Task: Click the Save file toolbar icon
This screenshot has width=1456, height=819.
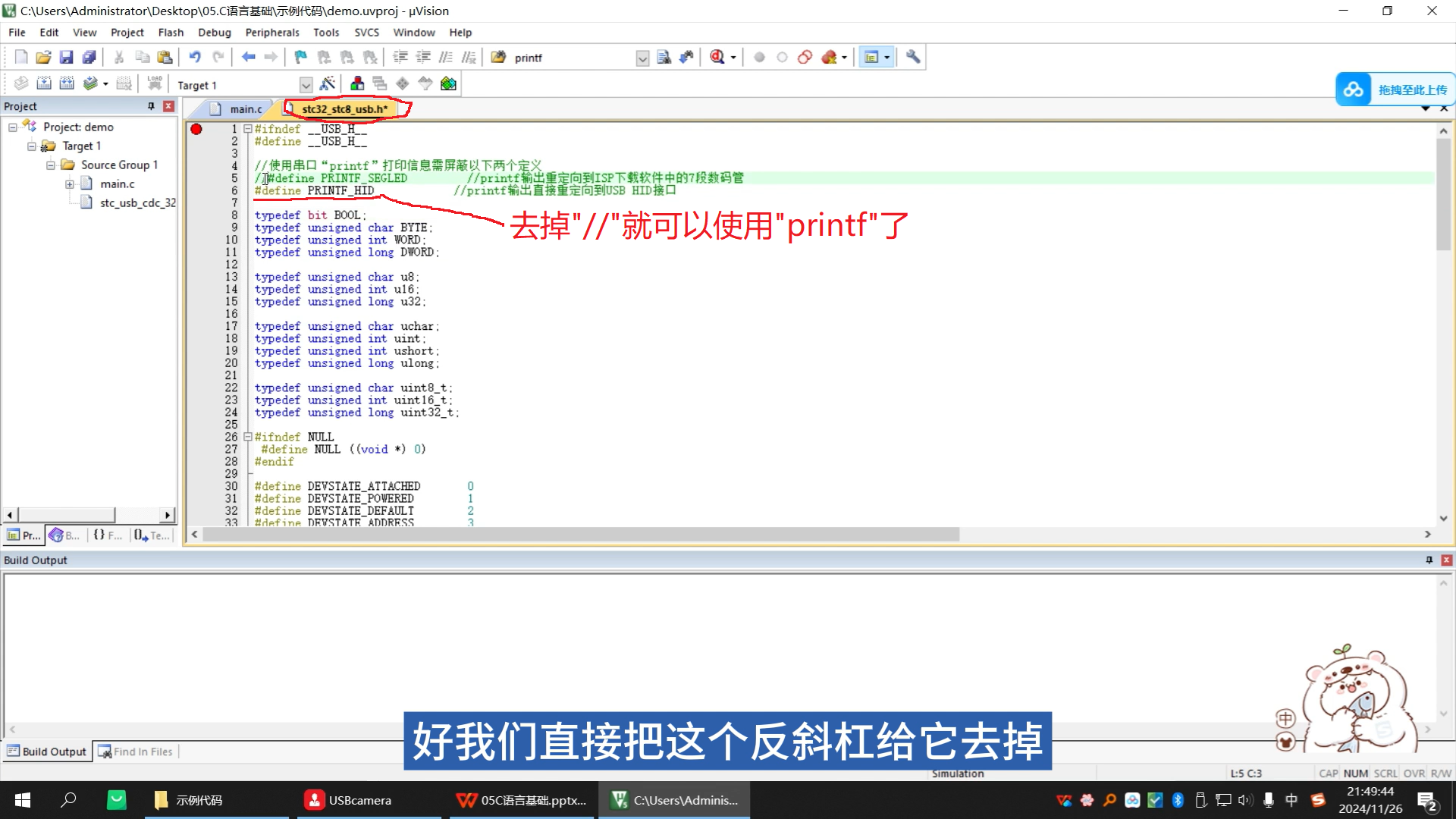Action: 66,57
